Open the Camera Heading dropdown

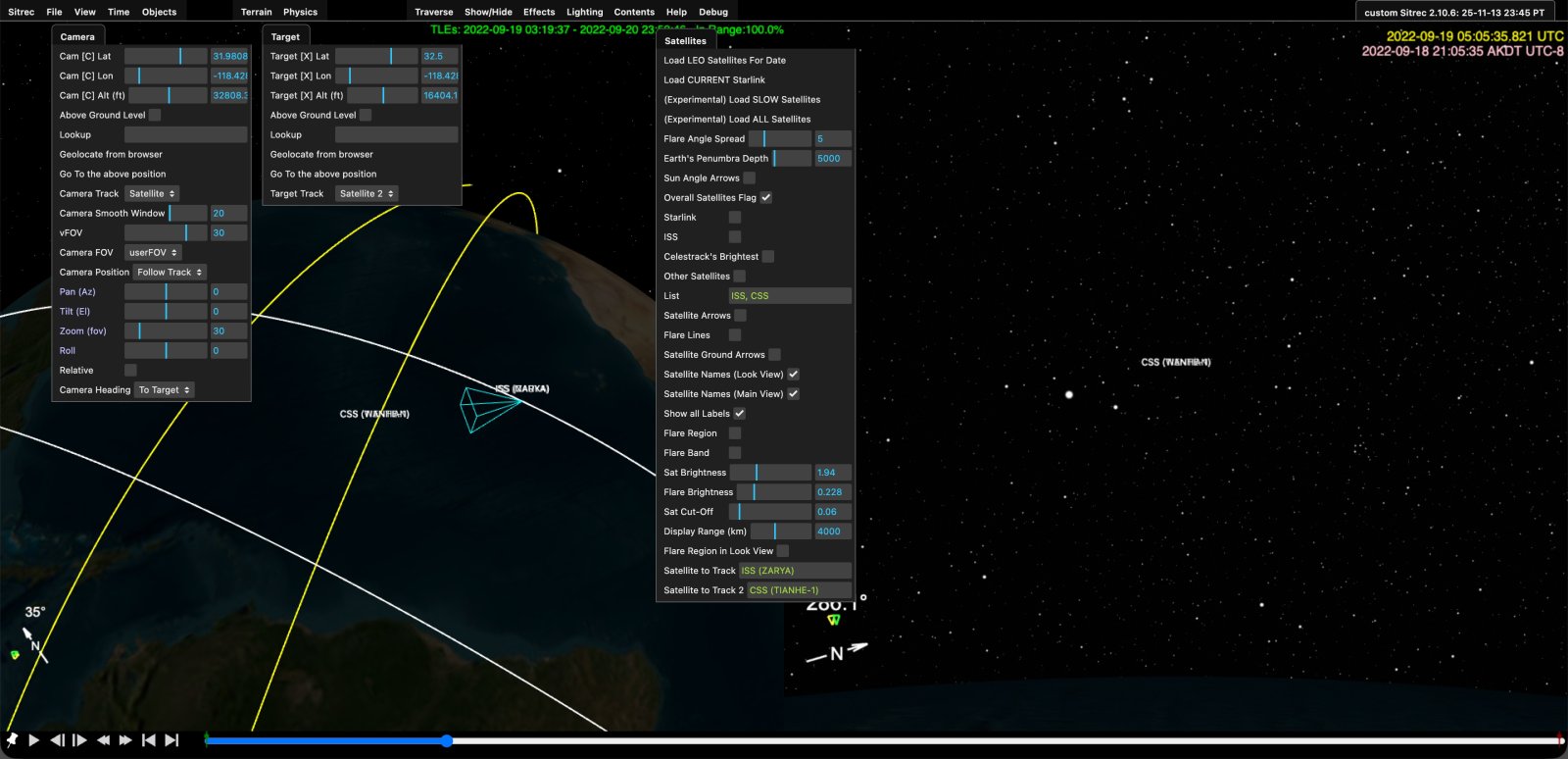tap(165, 389)
